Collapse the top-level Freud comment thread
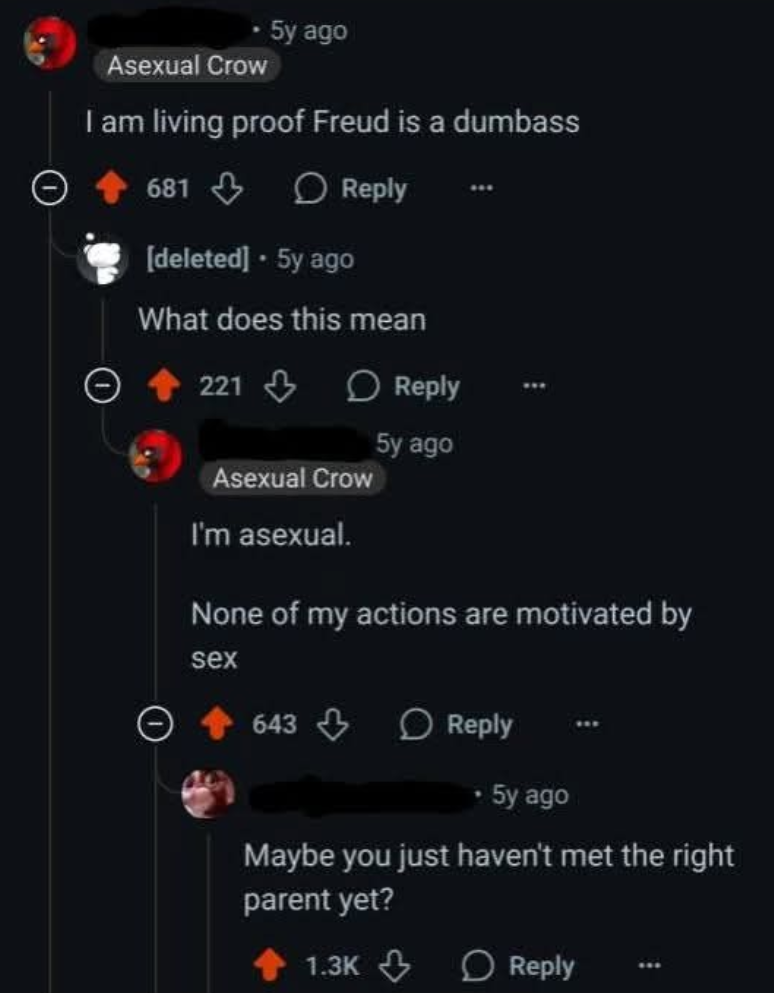 45,188
